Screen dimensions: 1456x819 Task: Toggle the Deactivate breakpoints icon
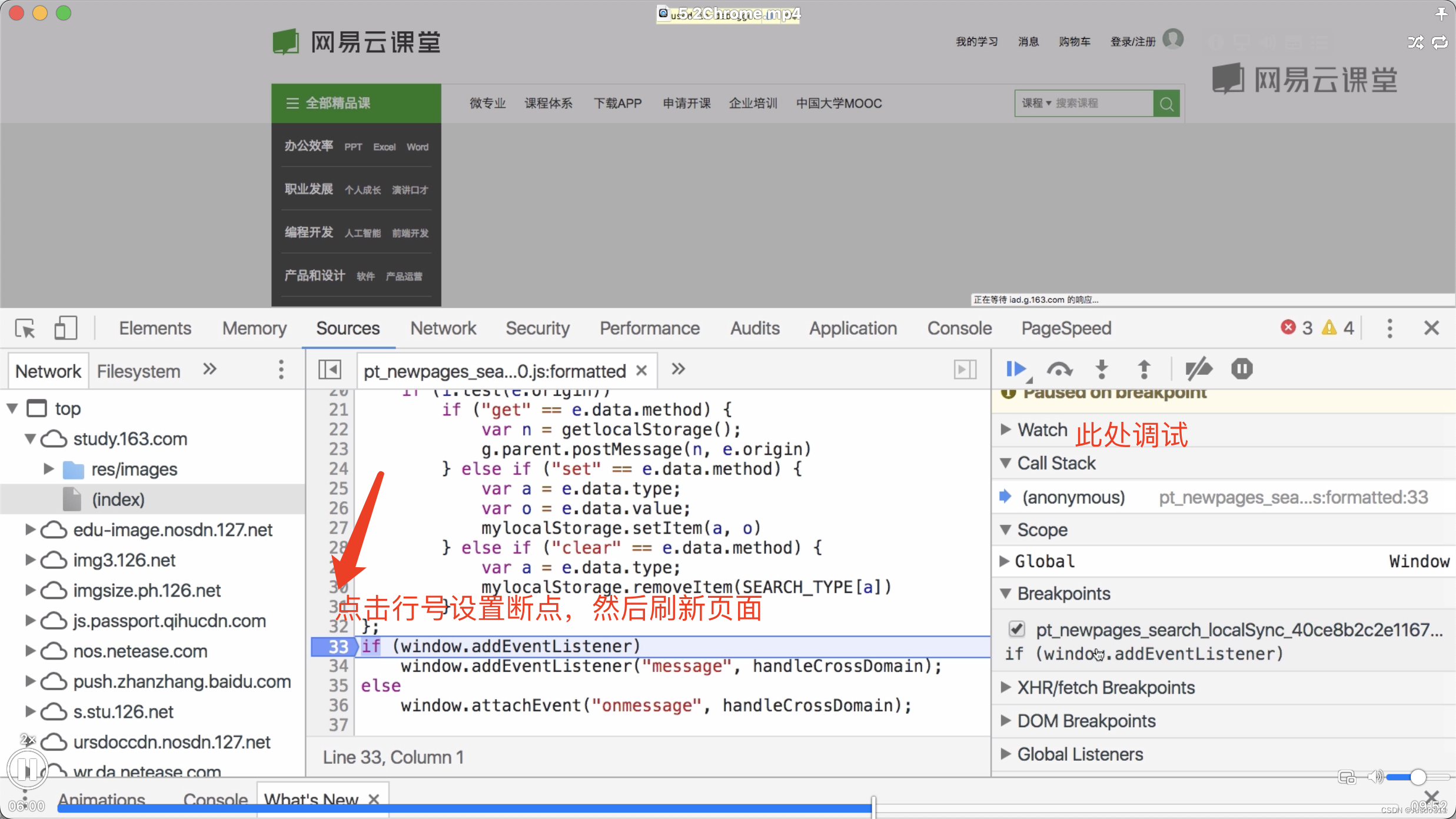pyautogui.click(x=1198, y=369)
